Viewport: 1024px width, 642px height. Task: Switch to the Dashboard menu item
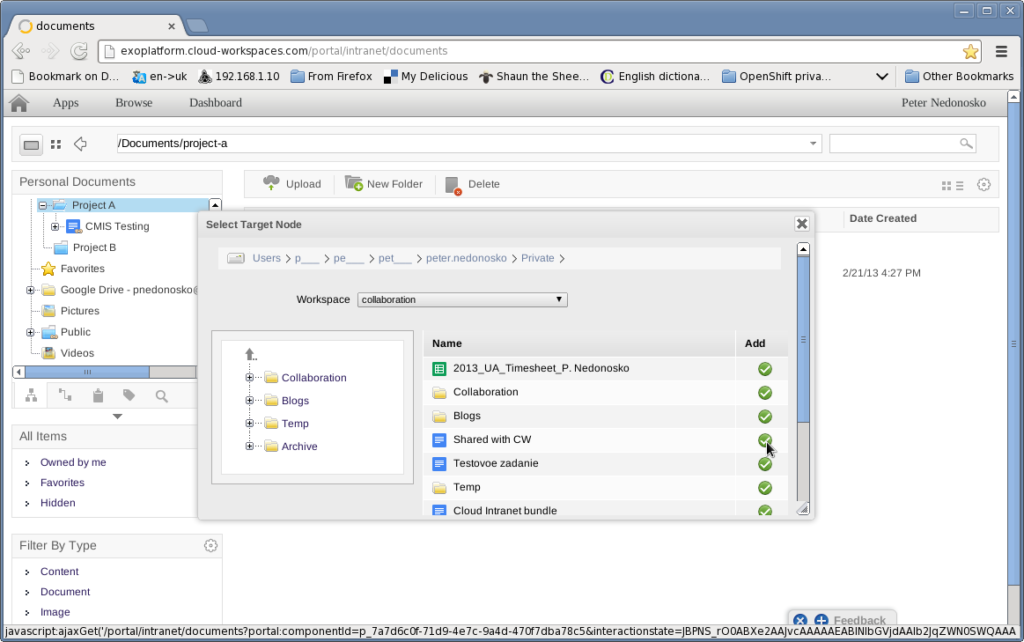click(215, 102)
